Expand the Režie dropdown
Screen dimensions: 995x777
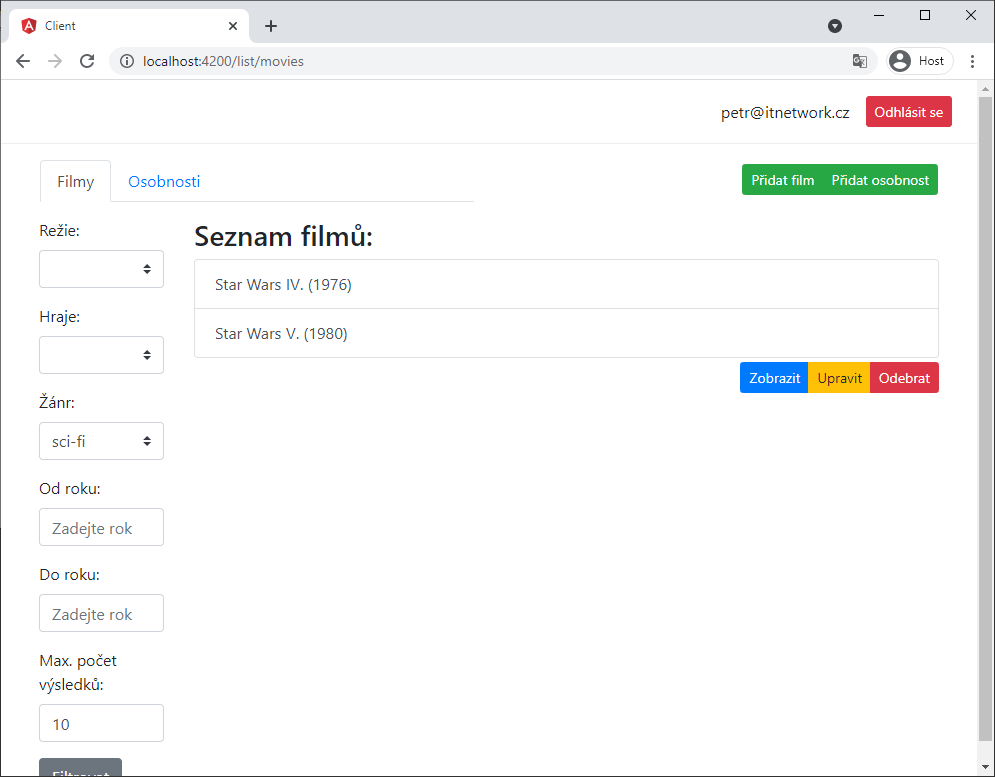tap(101, 269)
